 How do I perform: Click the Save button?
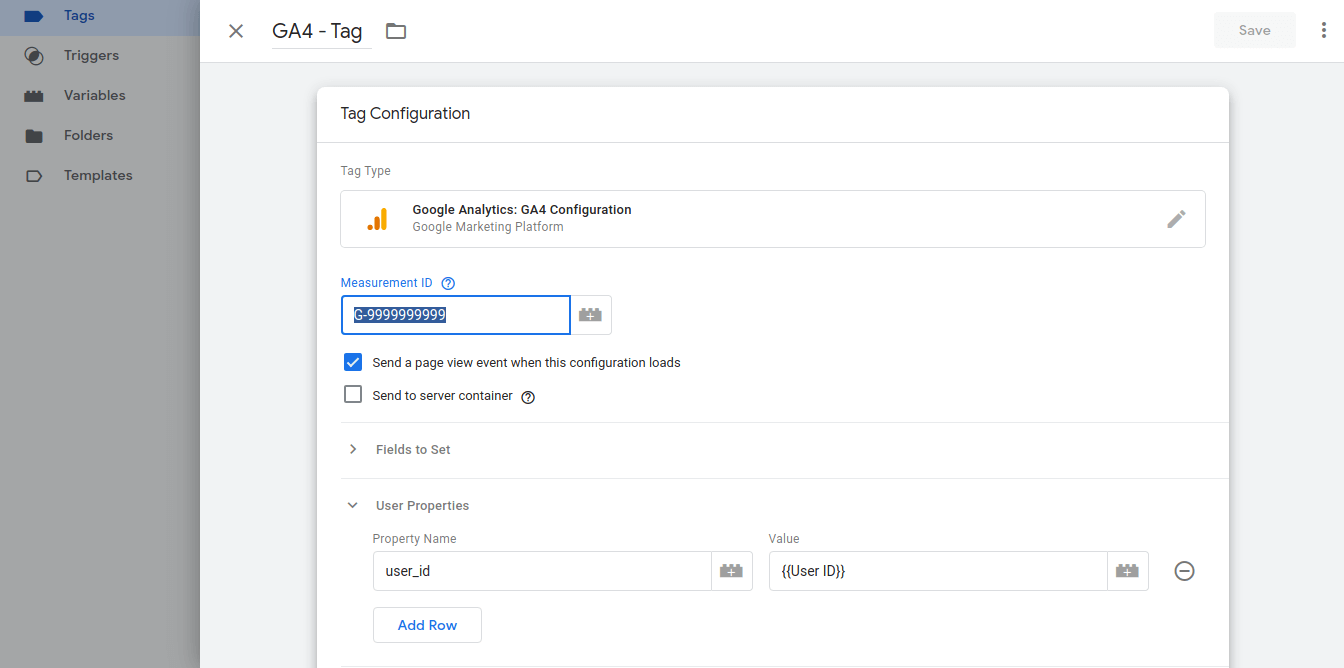click(1254, 30)
